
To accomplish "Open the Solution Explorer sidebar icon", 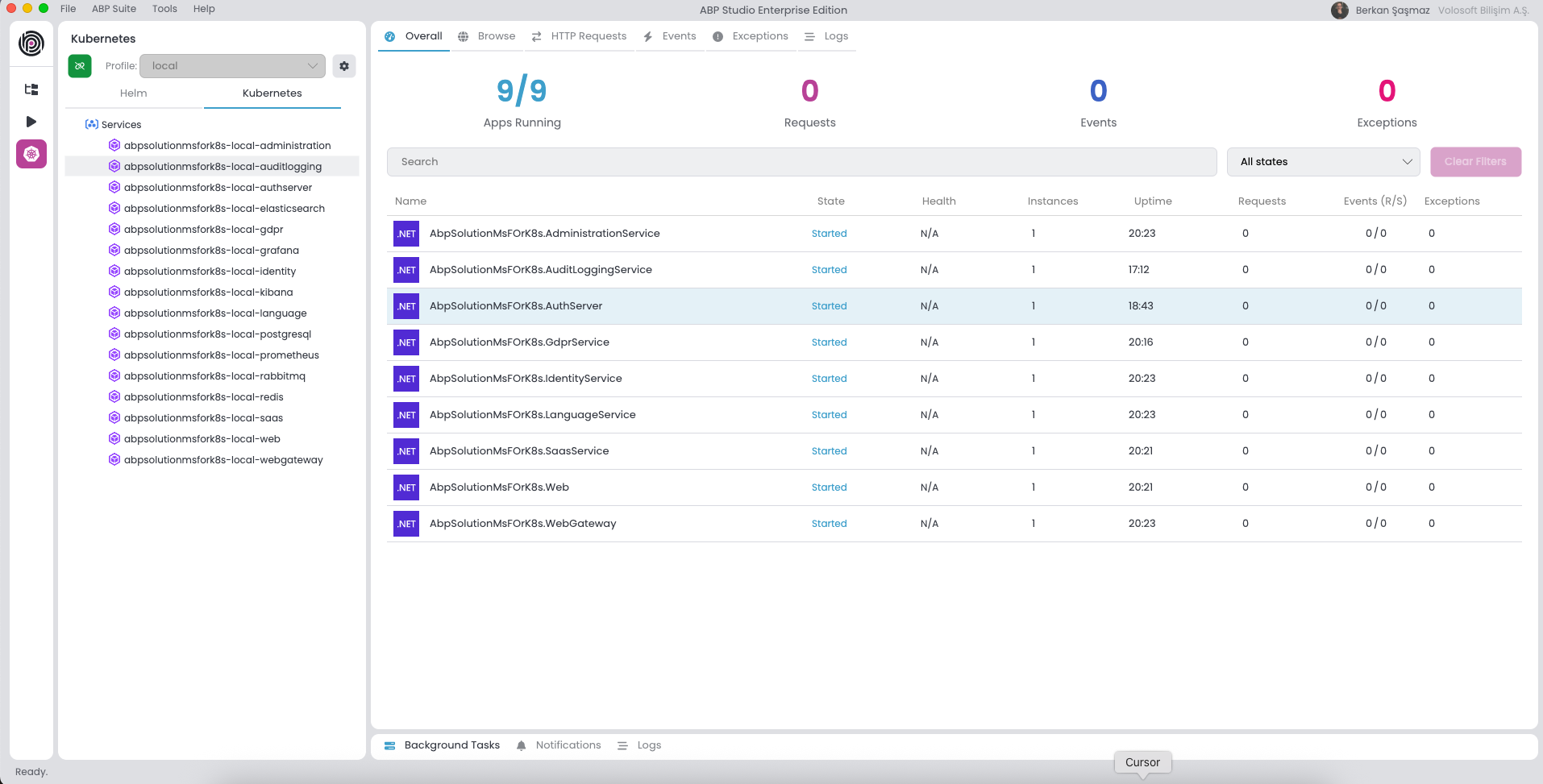I will (x=31, y=89).
